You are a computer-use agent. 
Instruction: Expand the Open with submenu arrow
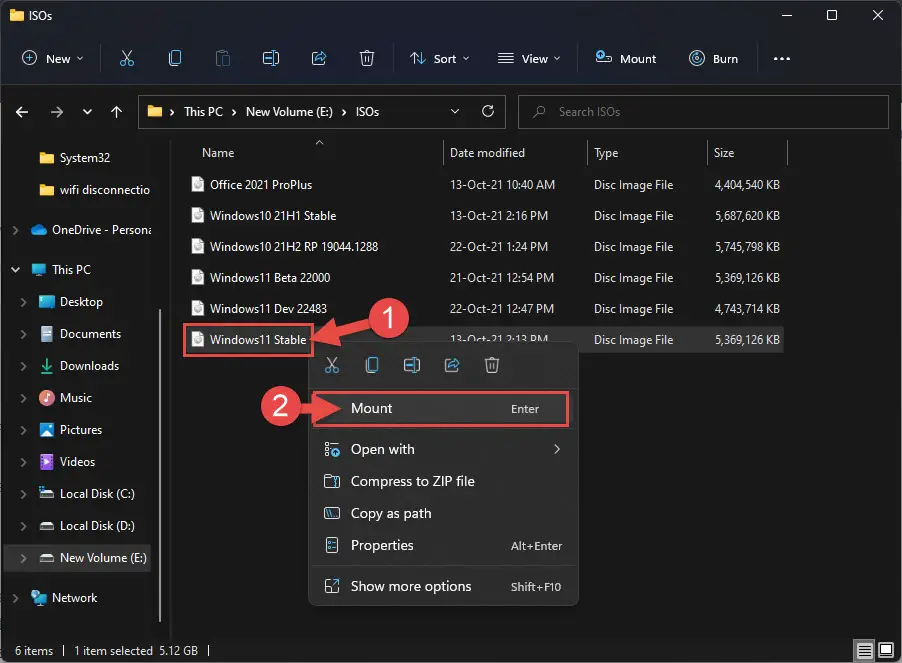tap(557, 449)
